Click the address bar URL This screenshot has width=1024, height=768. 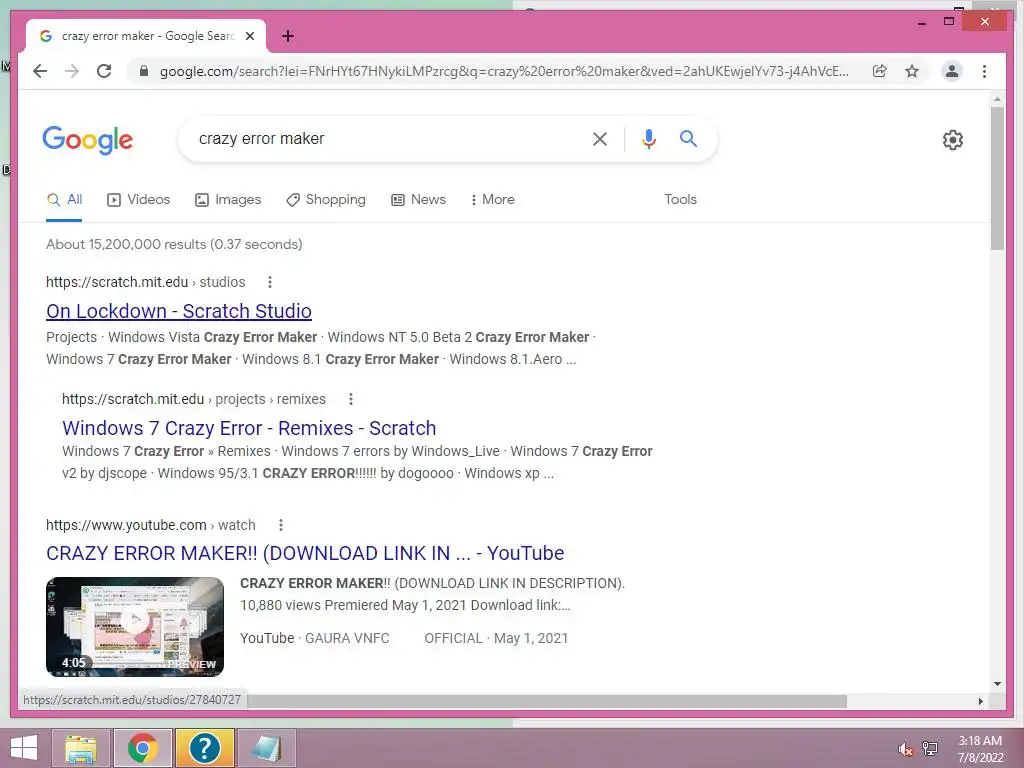point(504,71)
